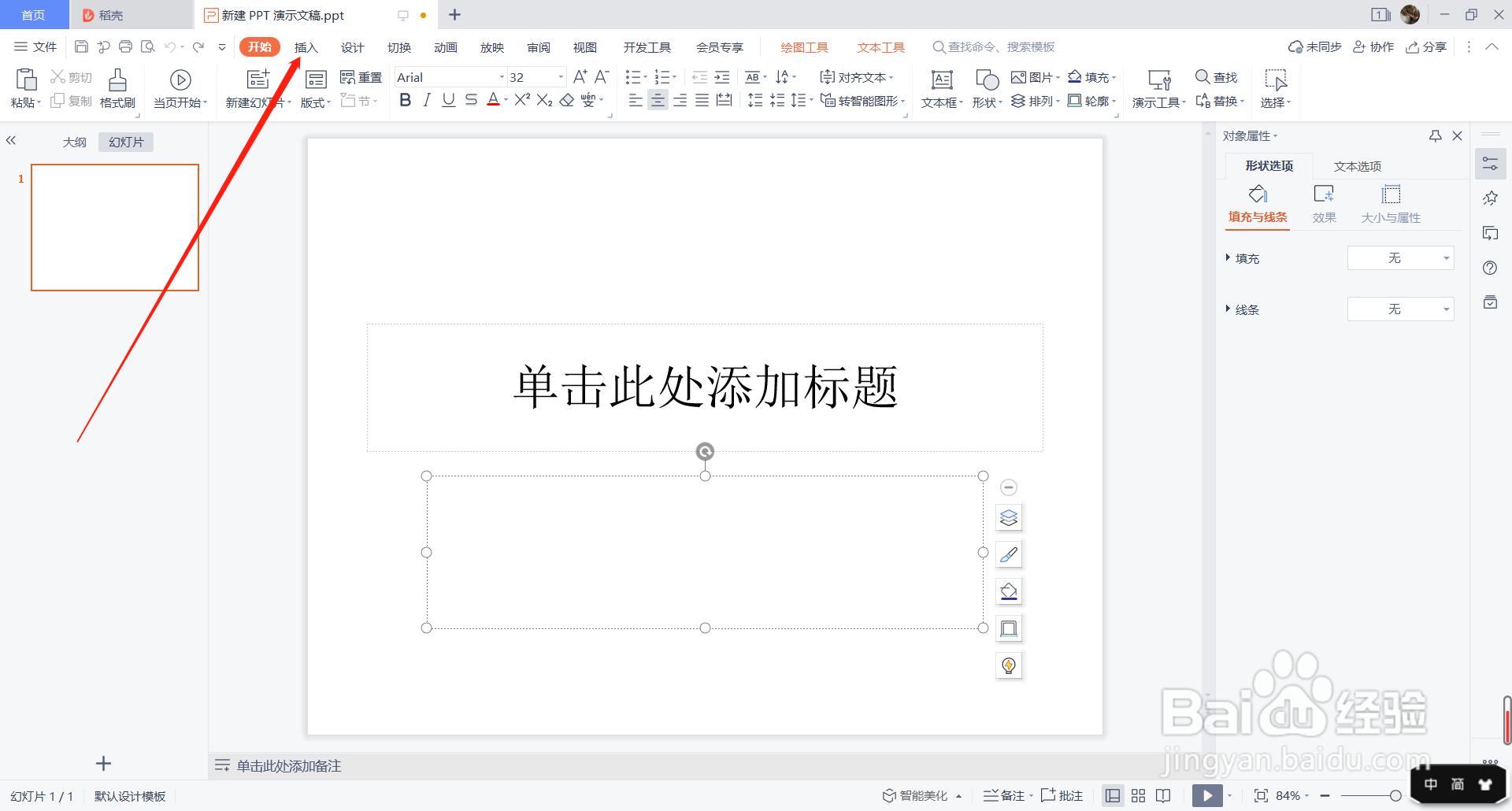Click the Print Preview icon
This screenshot has width=1512, height=811.
(x=147, y=46)
